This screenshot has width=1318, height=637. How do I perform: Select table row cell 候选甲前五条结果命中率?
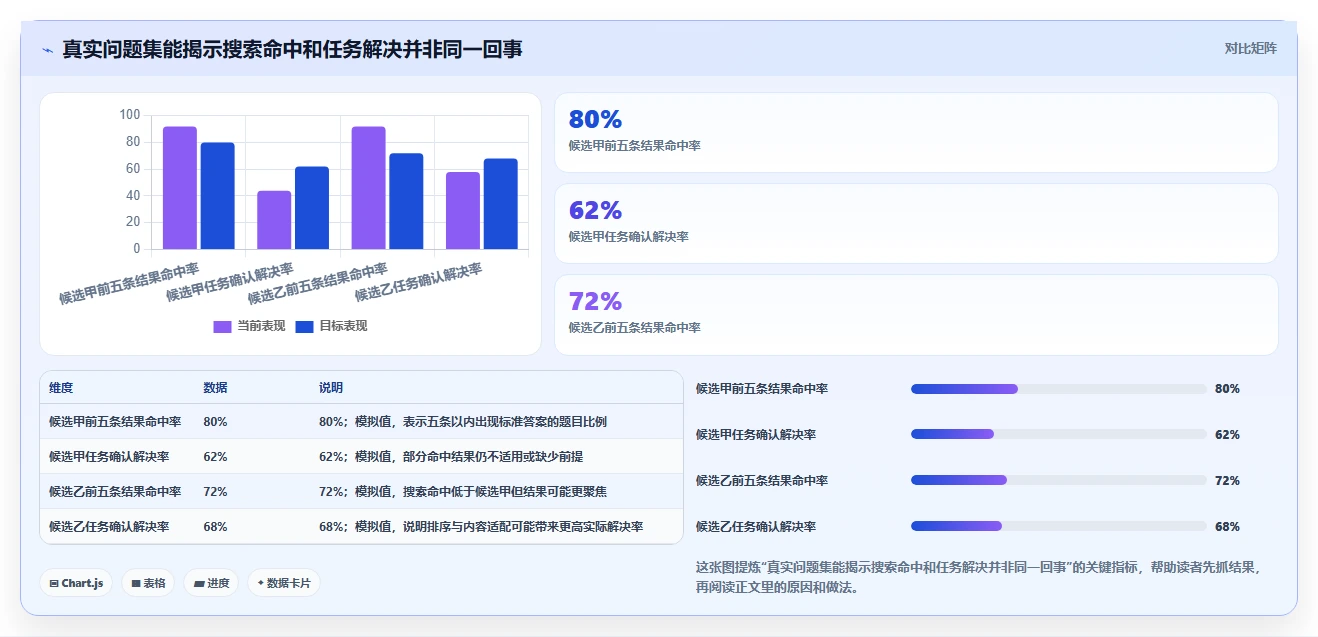point(115,422)
